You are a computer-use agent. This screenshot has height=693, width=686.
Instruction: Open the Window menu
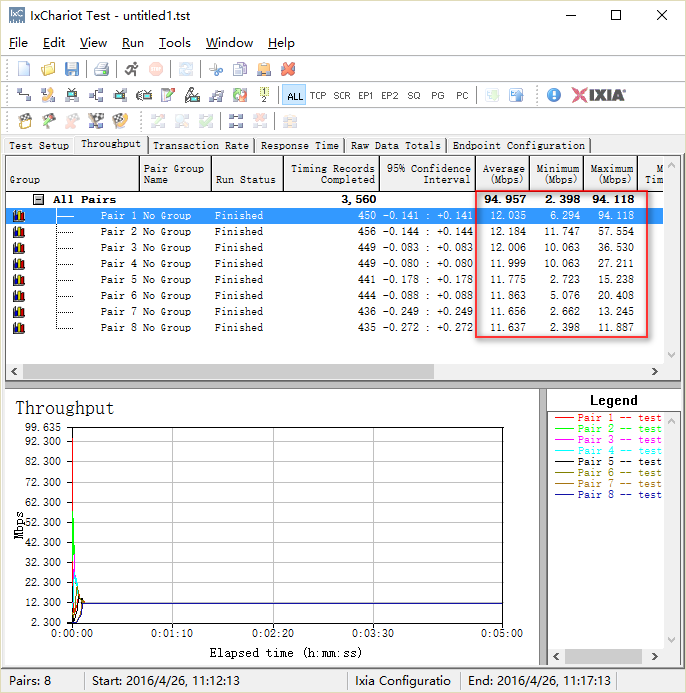[x=229, y=43]
